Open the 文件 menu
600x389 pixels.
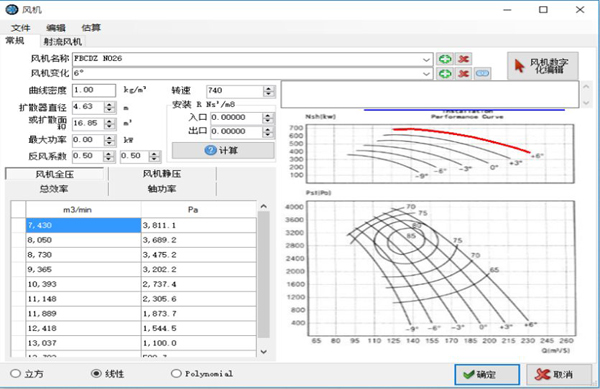click(x=20, y=28)
